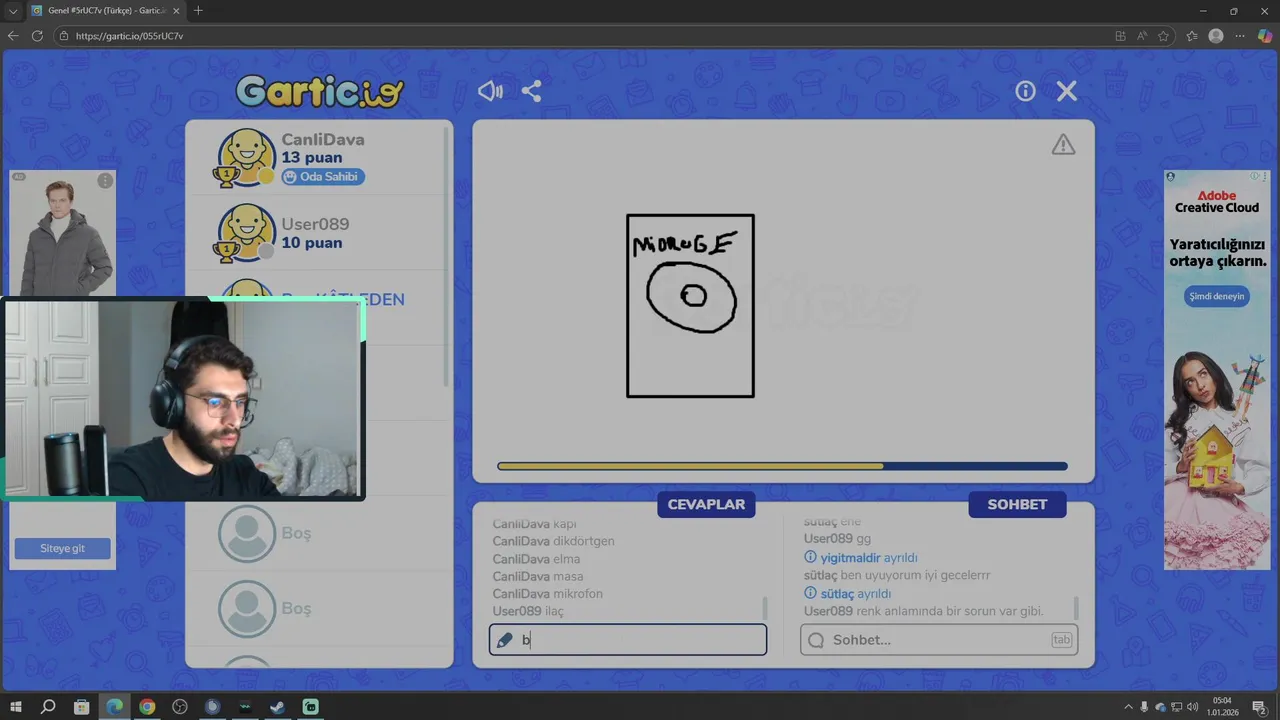Select the CEVAPLAR tab

(x=706, y=504)
